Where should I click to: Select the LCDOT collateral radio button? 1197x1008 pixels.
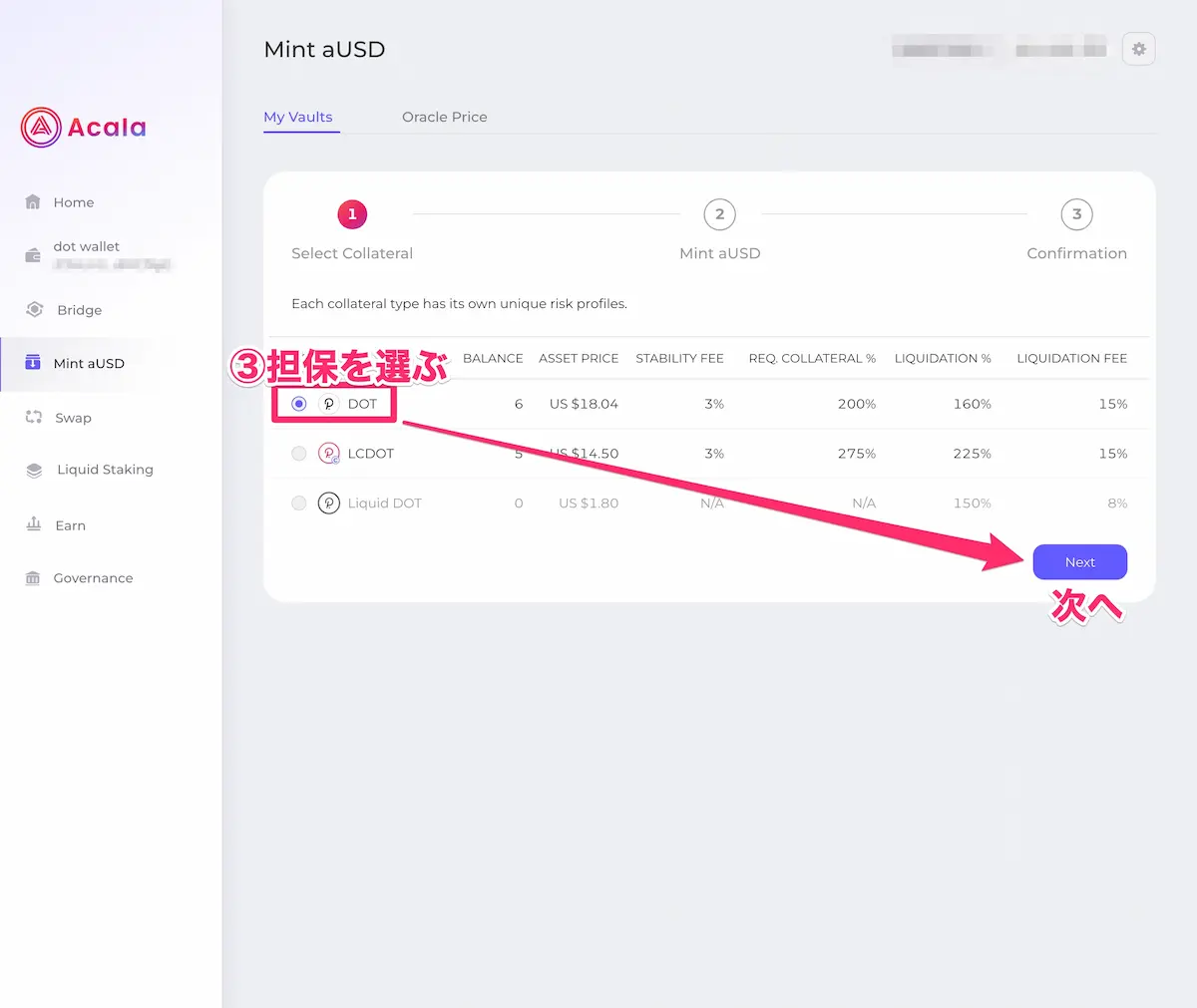coord(298,454)
